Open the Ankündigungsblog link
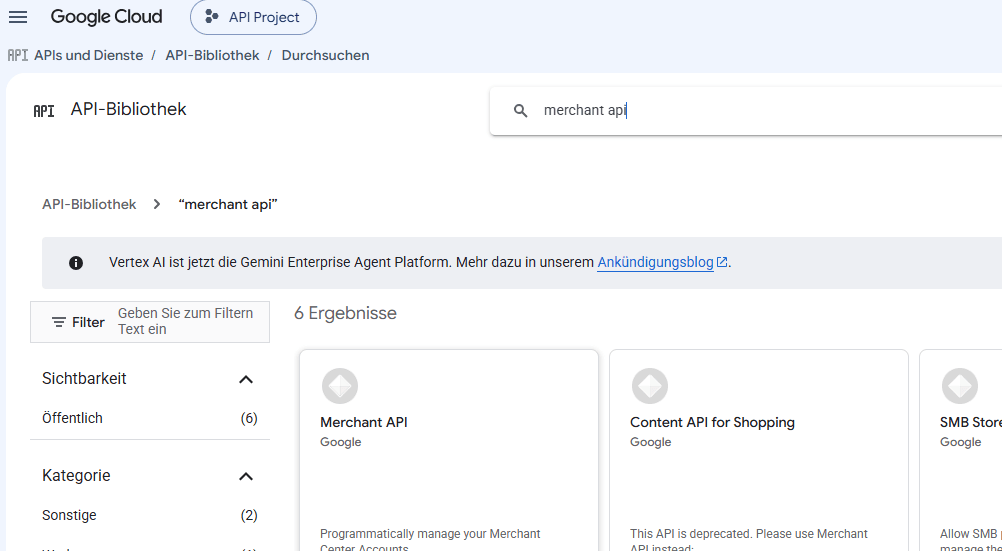 point(655,263)
